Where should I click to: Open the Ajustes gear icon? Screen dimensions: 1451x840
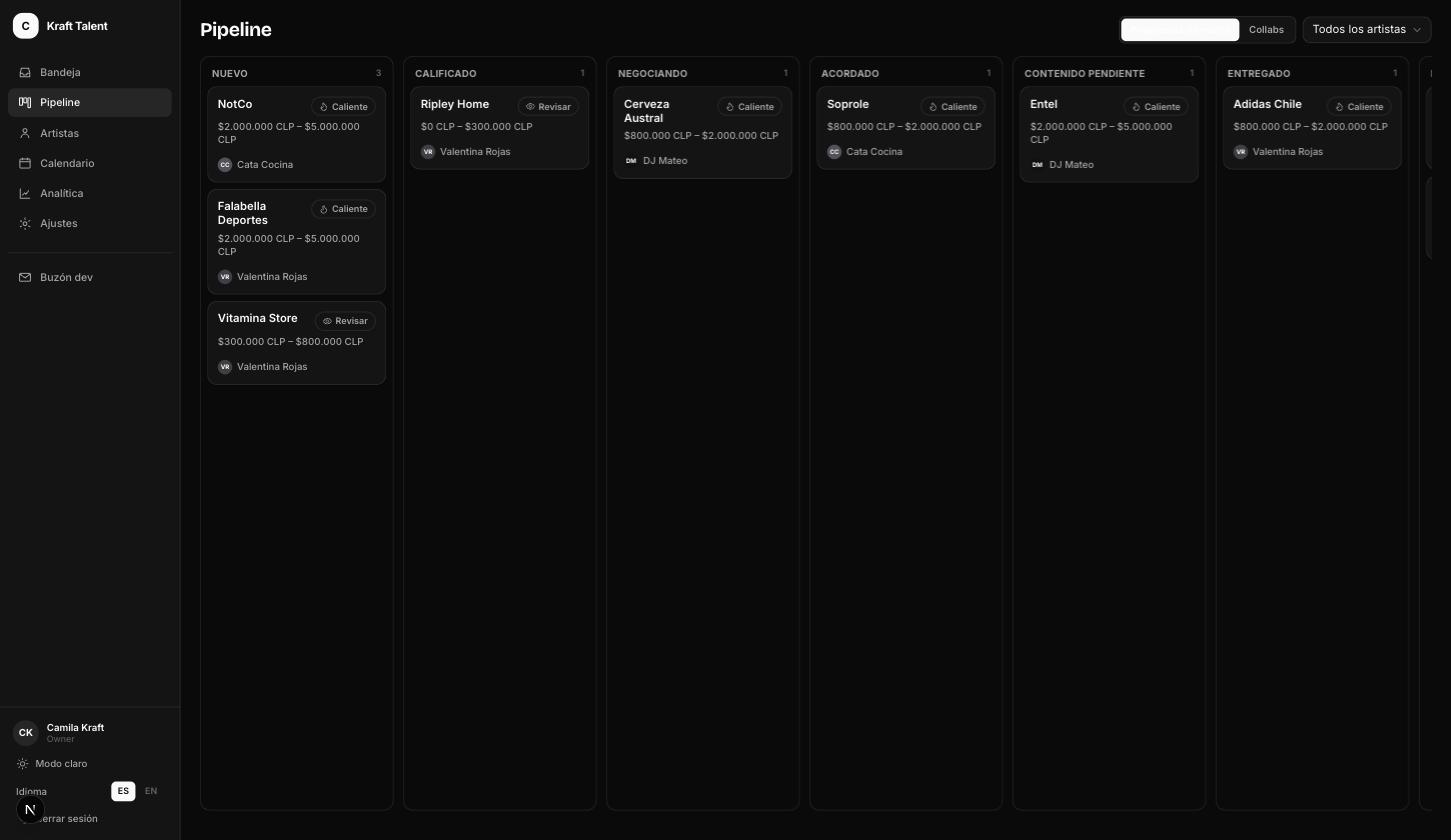click(25, 223)
